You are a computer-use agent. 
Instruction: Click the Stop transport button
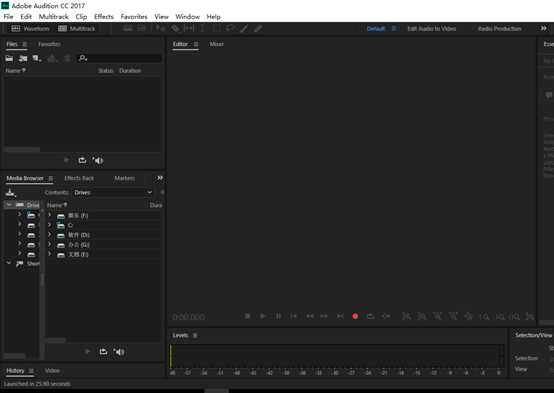248,316
